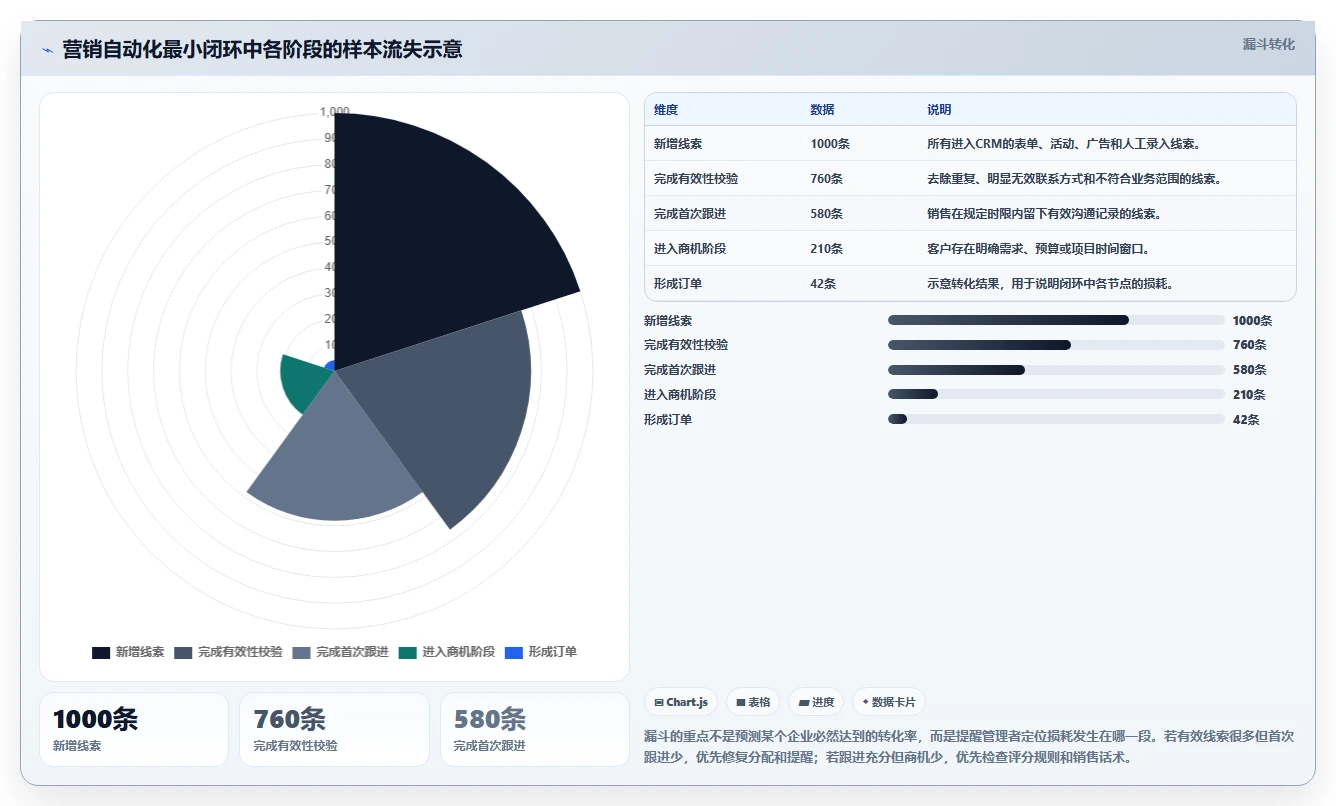The image size is (1336, 806).
Task: Click the 说明 column header
Action: click(939, 110)
